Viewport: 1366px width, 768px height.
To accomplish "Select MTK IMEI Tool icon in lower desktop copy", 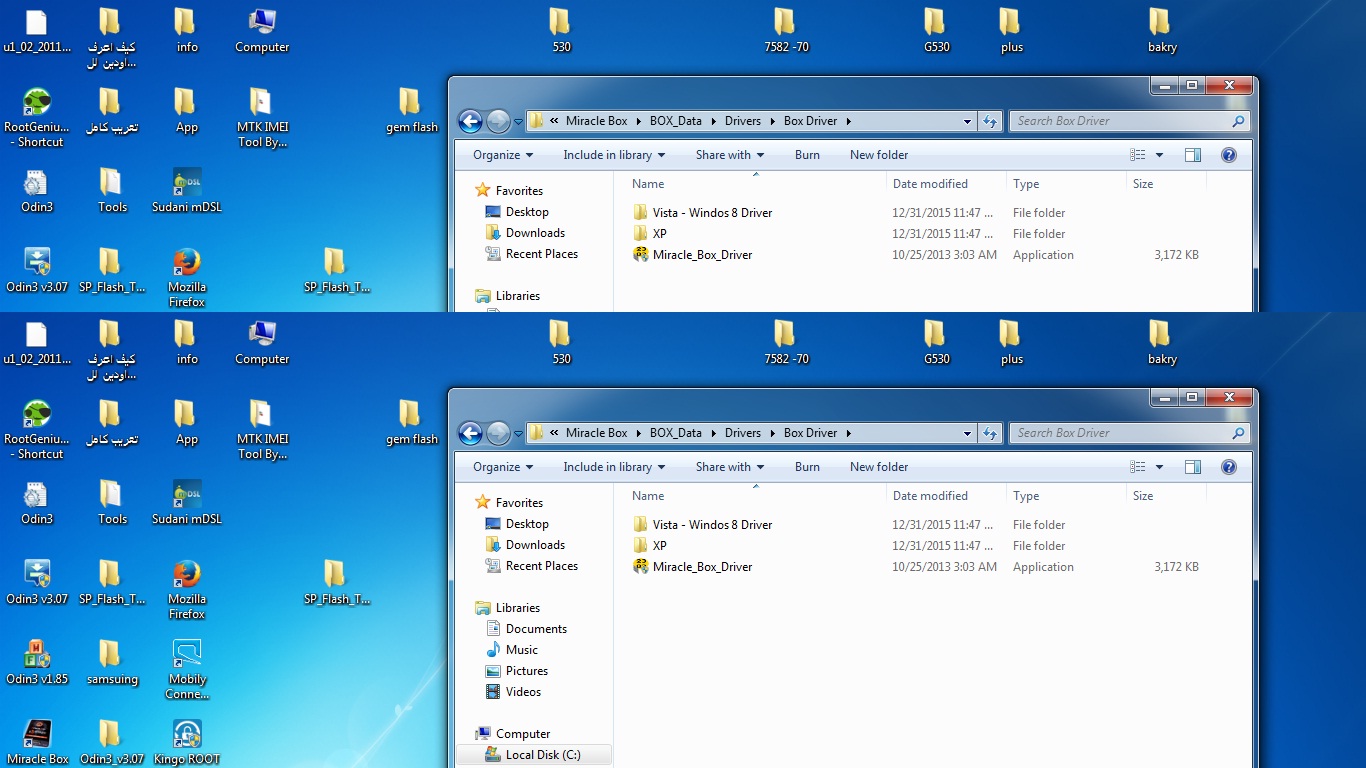I will pyautogui.click(x=262, y=430).
